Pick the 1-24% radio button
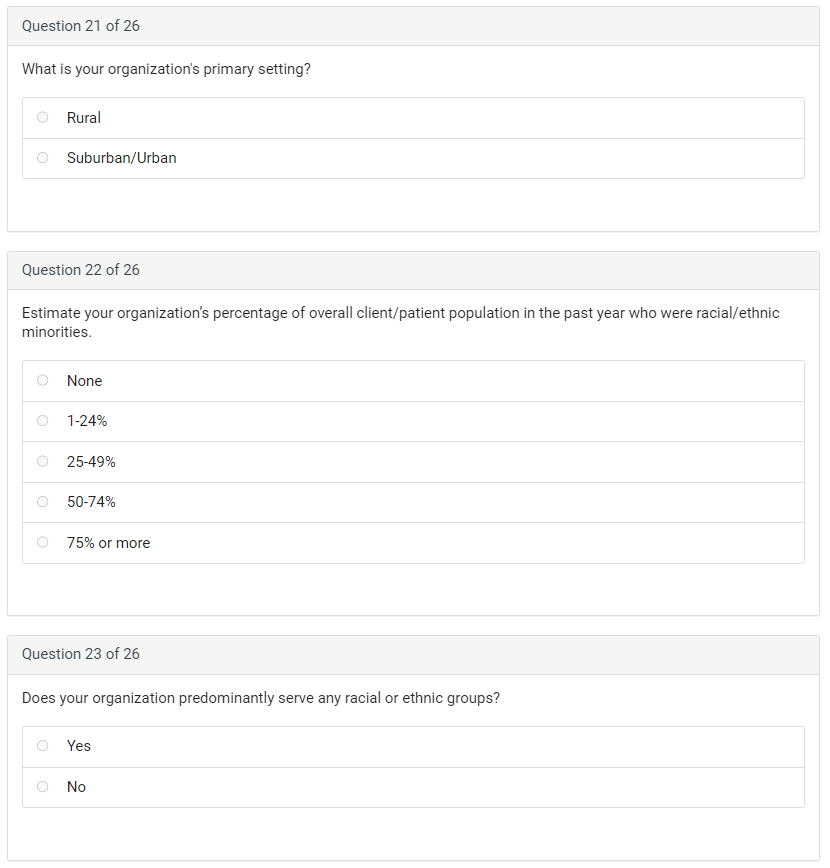Image resolution: width=830 pixels, height=868 pixels. pos(42,421)
